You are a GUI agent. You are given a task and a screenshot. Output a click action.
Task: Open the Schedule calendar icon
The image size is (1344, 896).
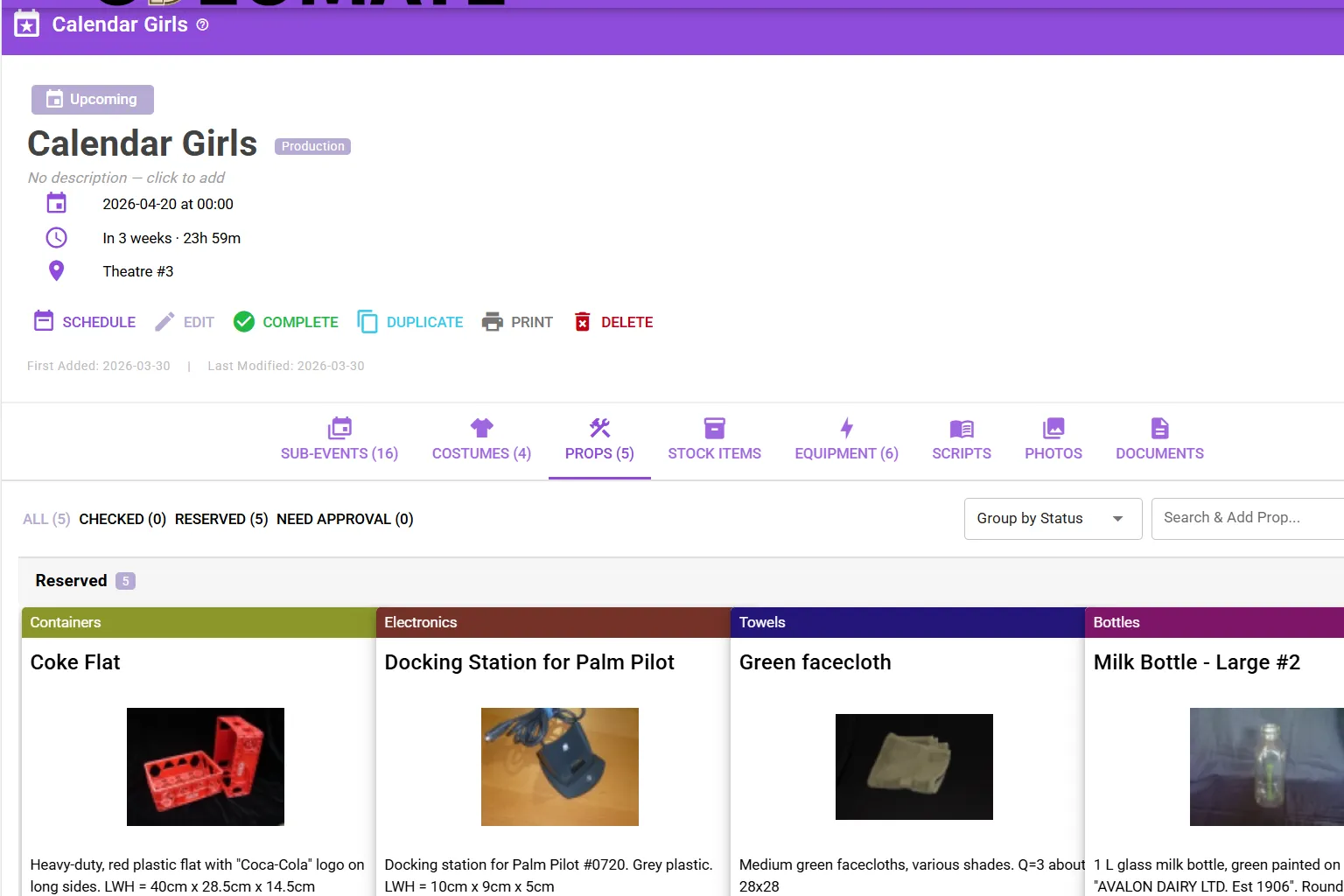[44, 321]
